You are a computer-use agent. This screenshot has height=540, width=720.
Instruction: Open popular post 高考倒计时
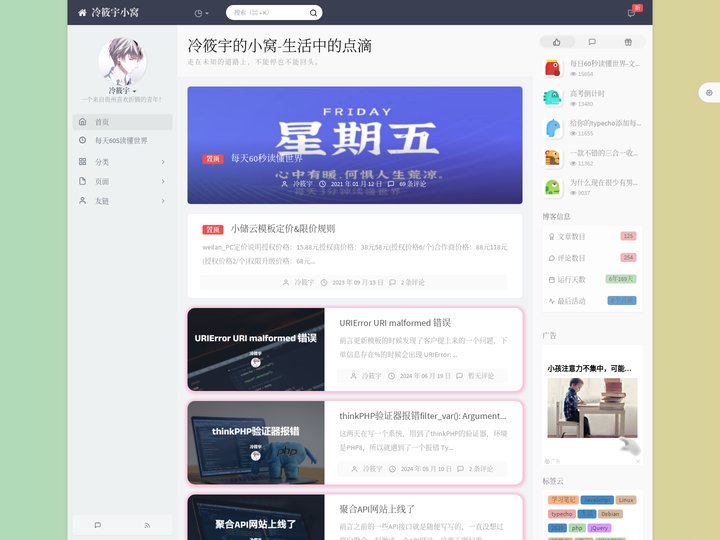click(587, 94)
